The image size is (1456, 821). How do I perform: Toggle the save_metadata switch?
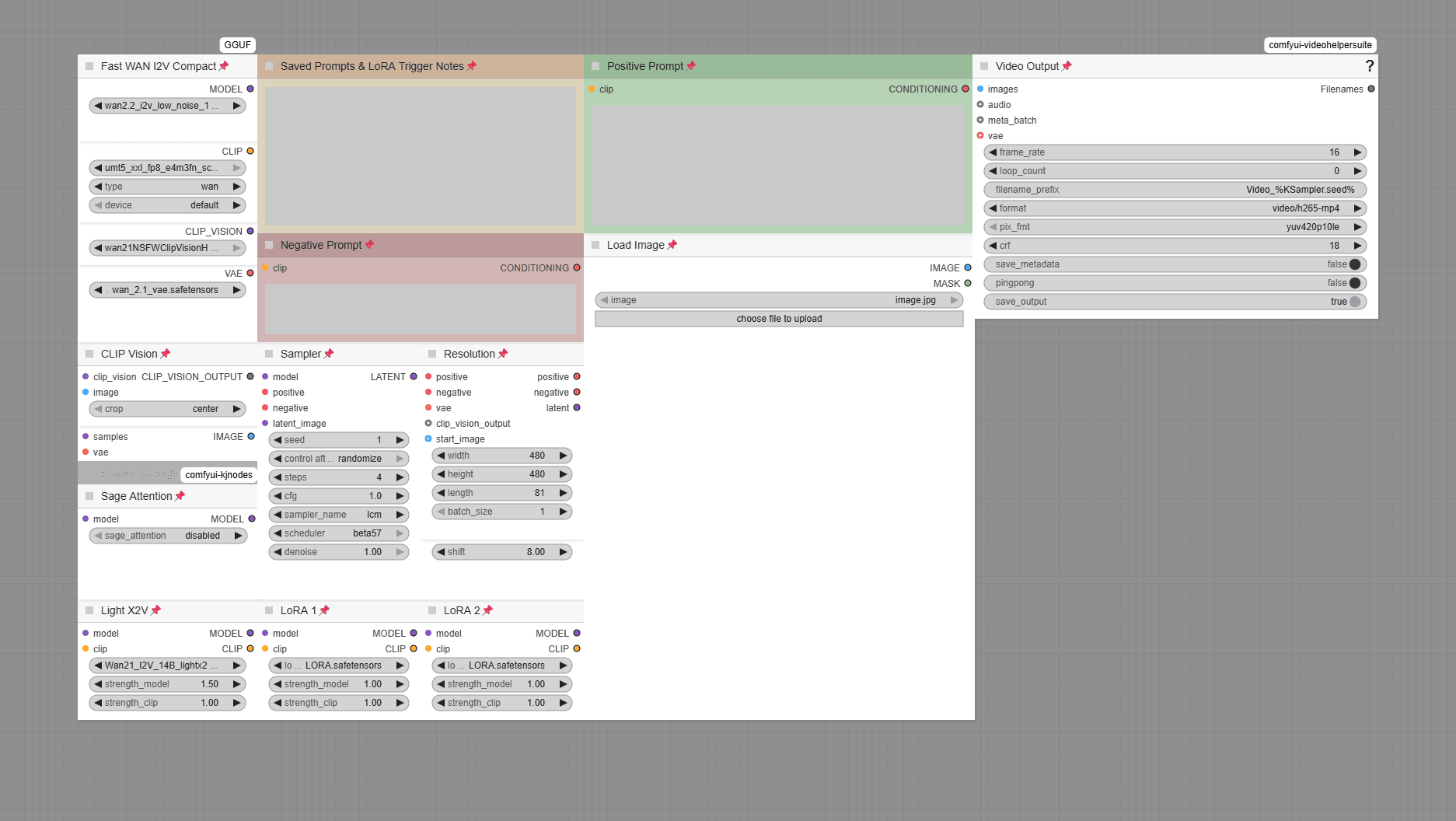tap(1355, 264)
